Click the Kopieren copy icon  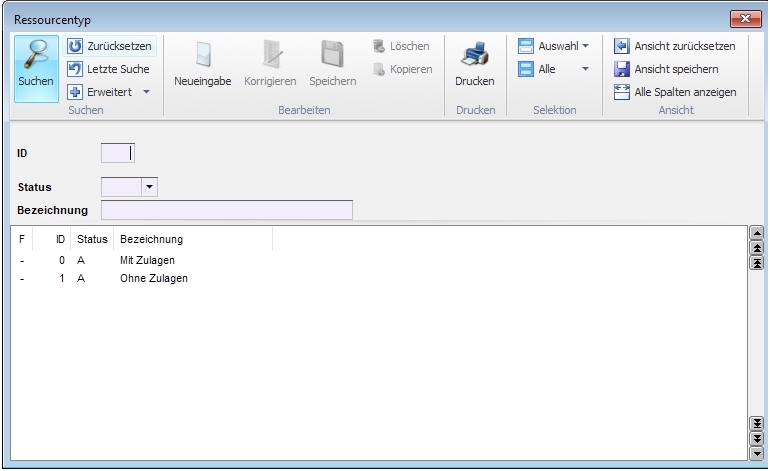tap(379, 69)
